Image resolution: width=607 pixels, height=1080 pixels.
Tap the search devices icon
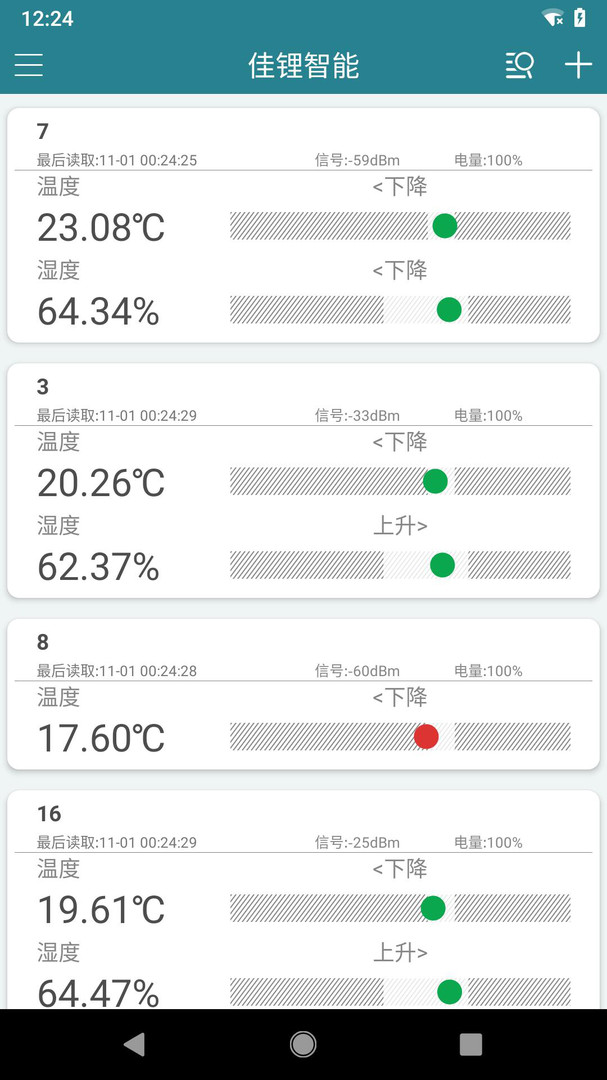click(x=519, y=65)
